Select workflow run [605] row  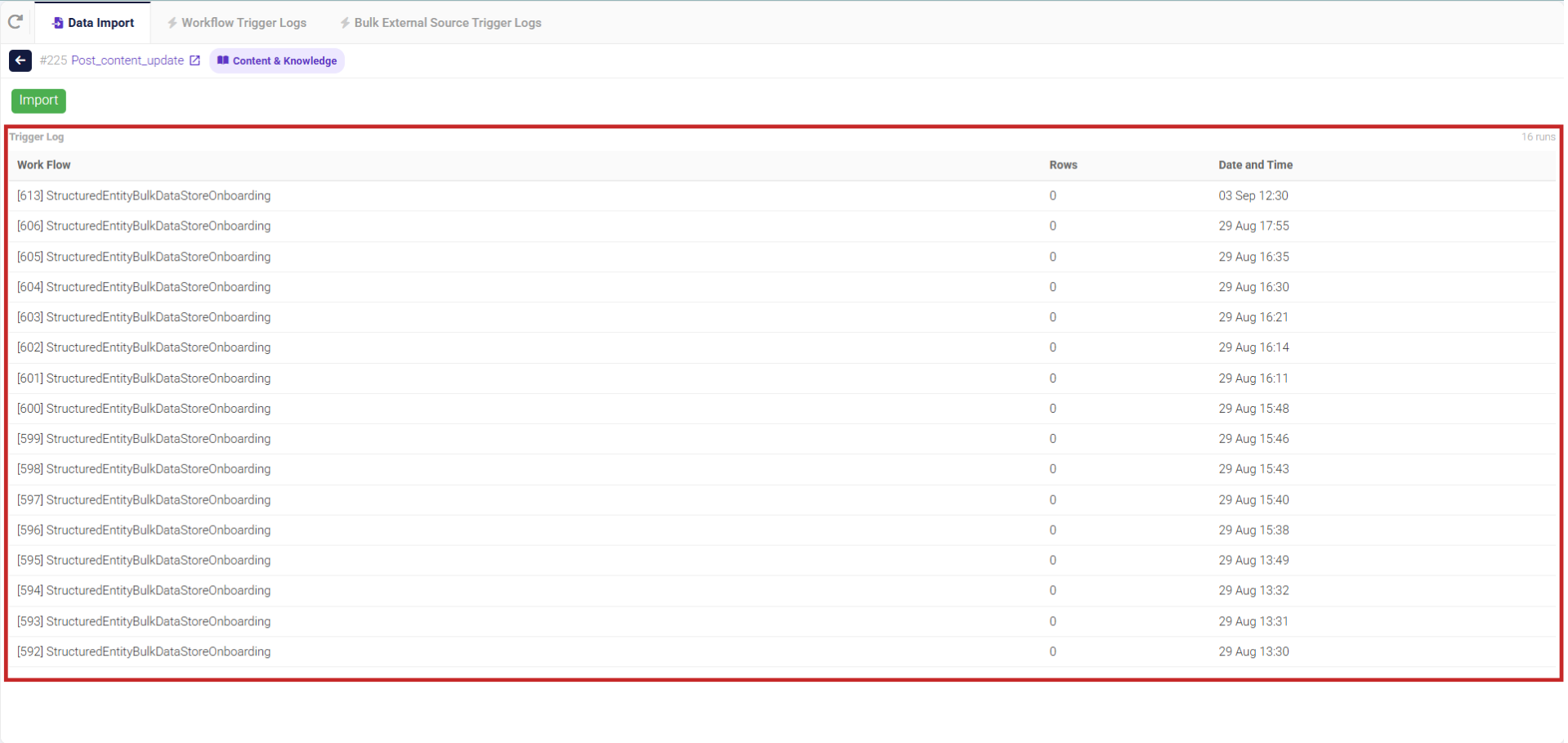coord(783,257)
